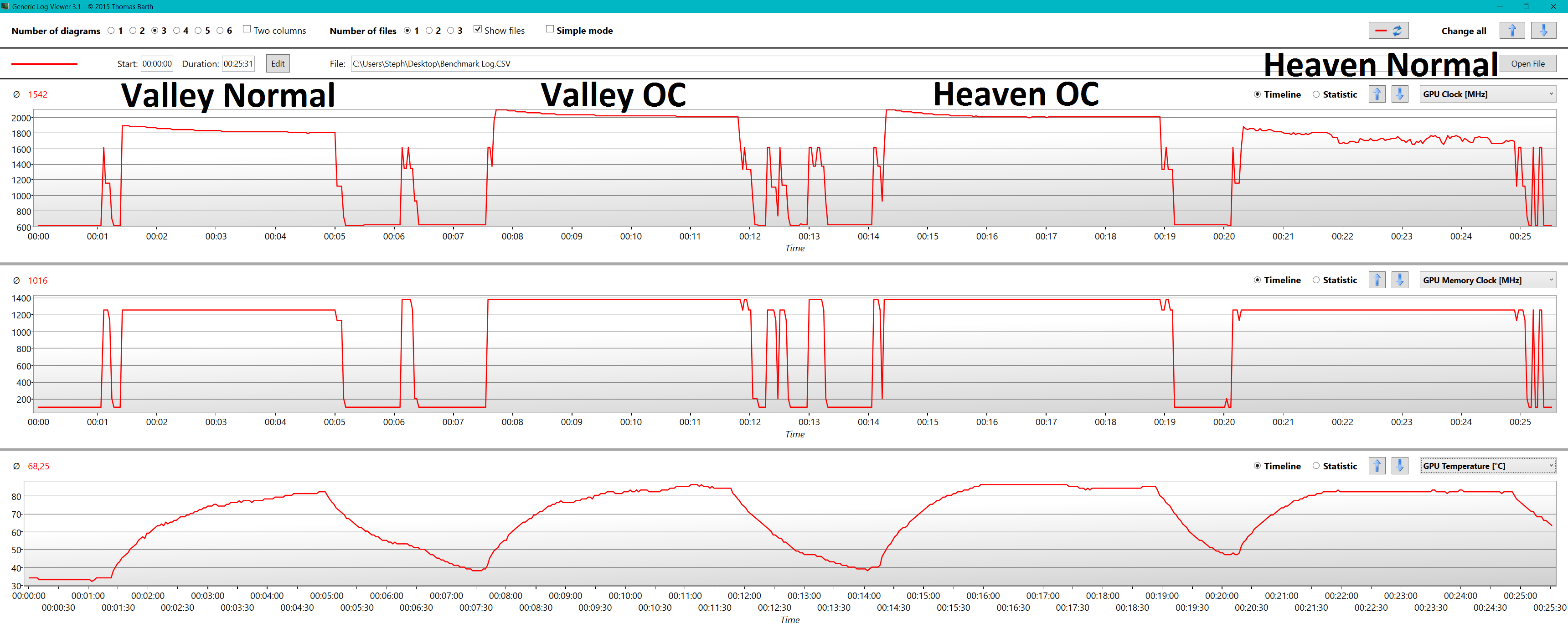Enable Simple mode checkbox

pos(550,29)
